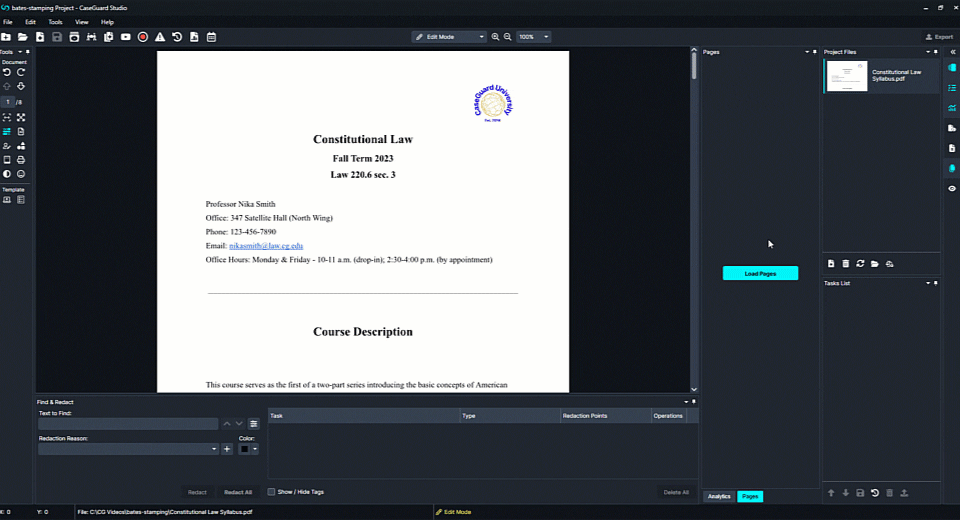
Task: Pin the Pages panel
Action: pyautogui.click(x=814, y=52)
